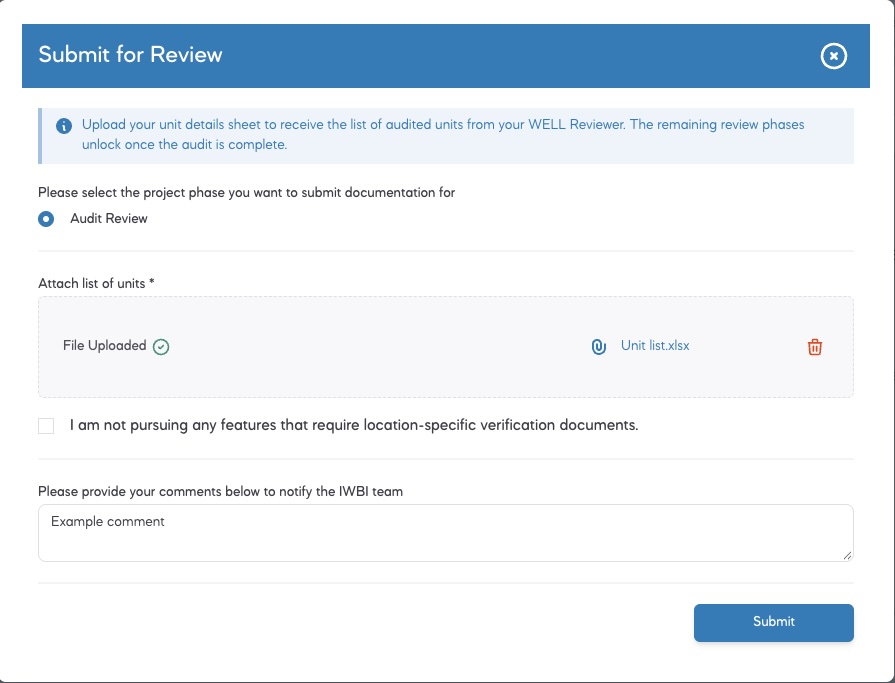Check the not pursuing location-specific features box

pos(46,426)
